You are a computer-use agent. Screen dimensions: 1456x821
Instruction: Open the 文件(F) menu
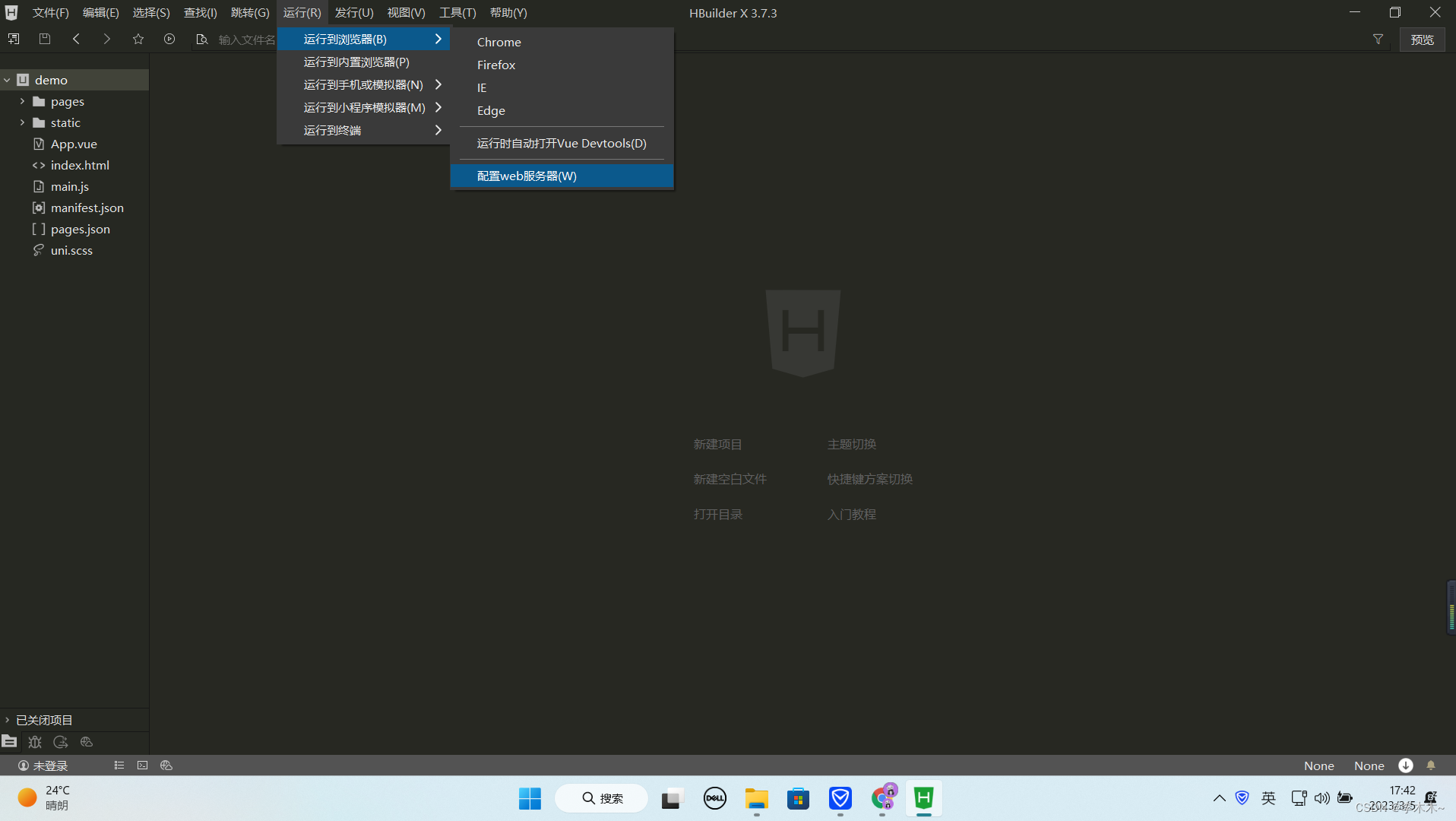[50, 13]
